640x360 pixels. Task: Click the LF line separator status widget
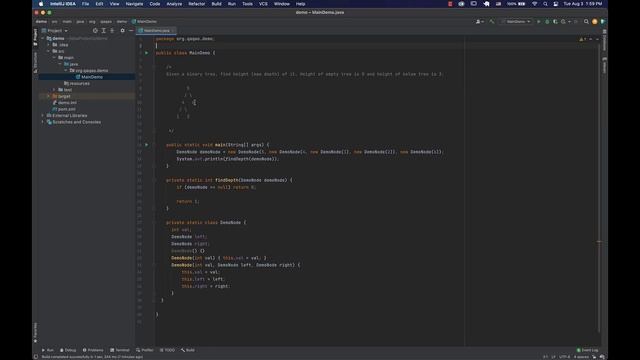coord(553,357)
